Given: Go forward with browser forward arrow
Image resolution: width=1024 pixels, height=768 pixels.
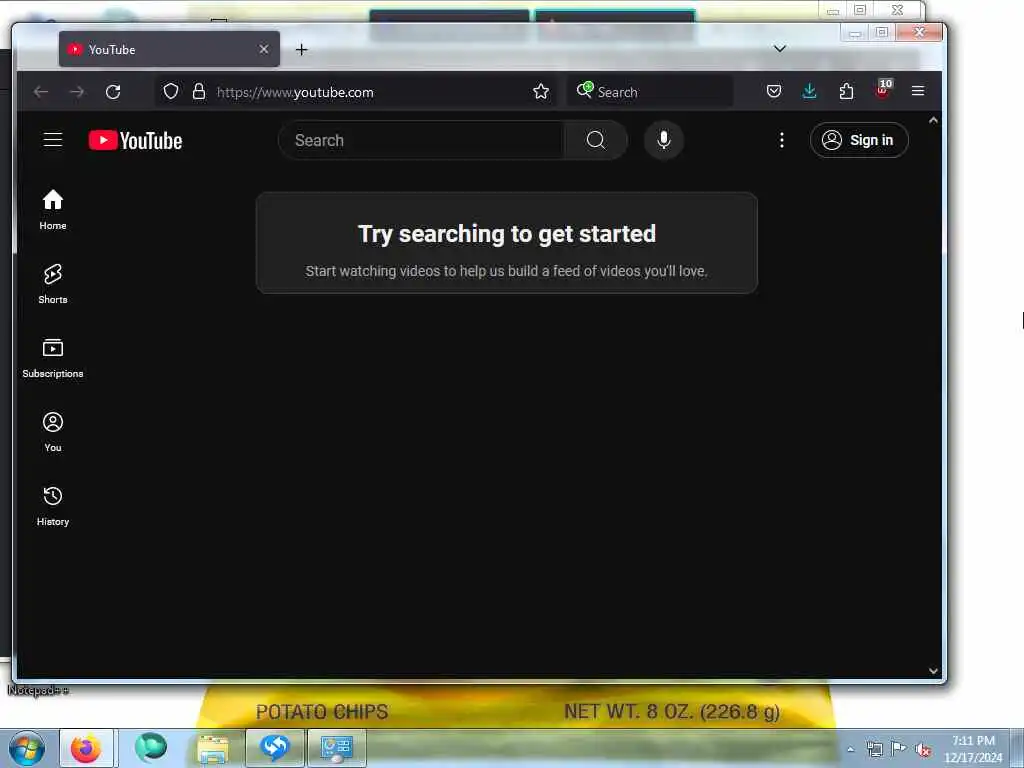Looking at the screenshot, I should [77, 92].
